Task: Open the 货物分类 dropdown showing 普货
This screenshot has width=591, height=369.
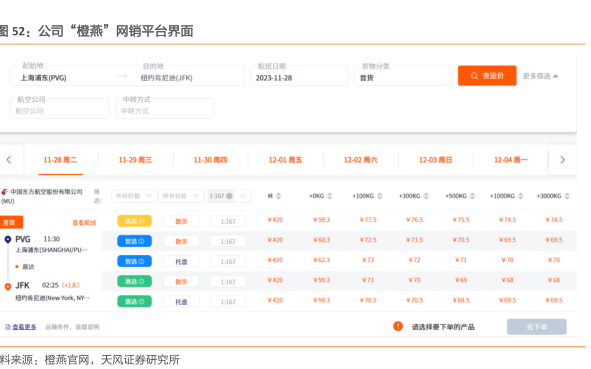Action: [x=403, y=76]
